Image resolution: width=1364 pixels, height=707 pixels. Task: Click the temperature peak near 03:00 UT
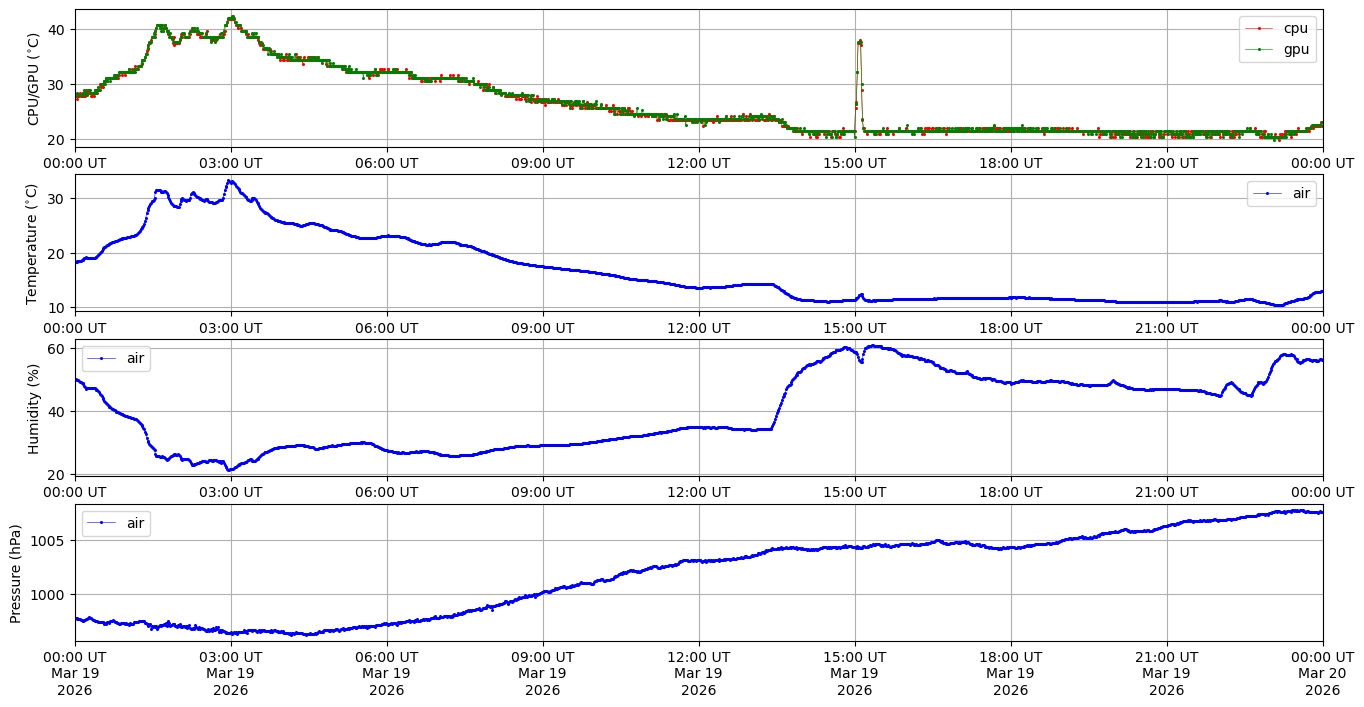[230, 181]
